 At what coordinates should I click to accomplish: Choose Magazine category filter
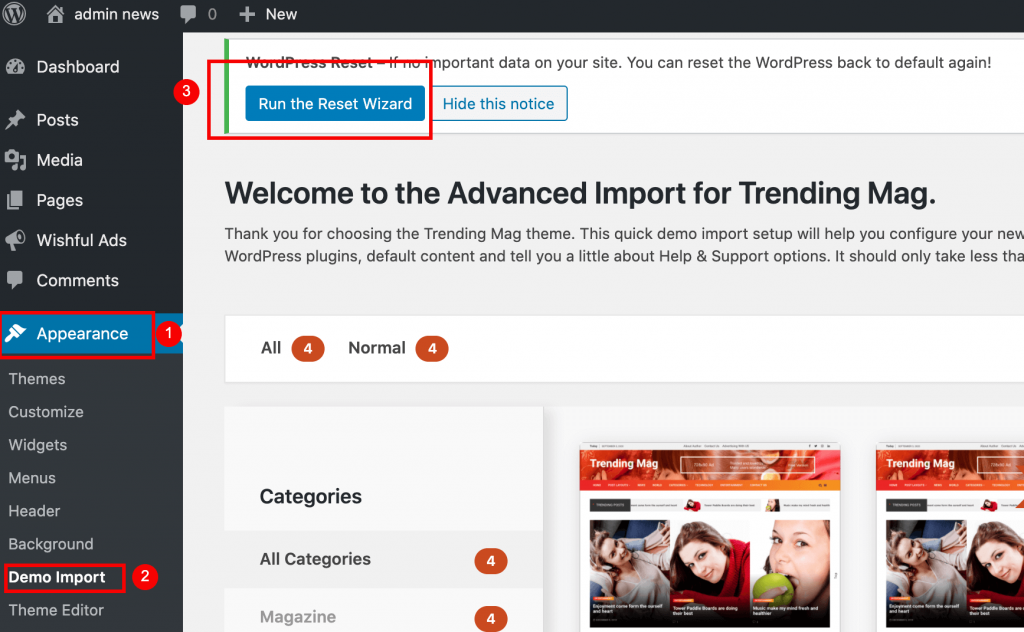[383, 616]
